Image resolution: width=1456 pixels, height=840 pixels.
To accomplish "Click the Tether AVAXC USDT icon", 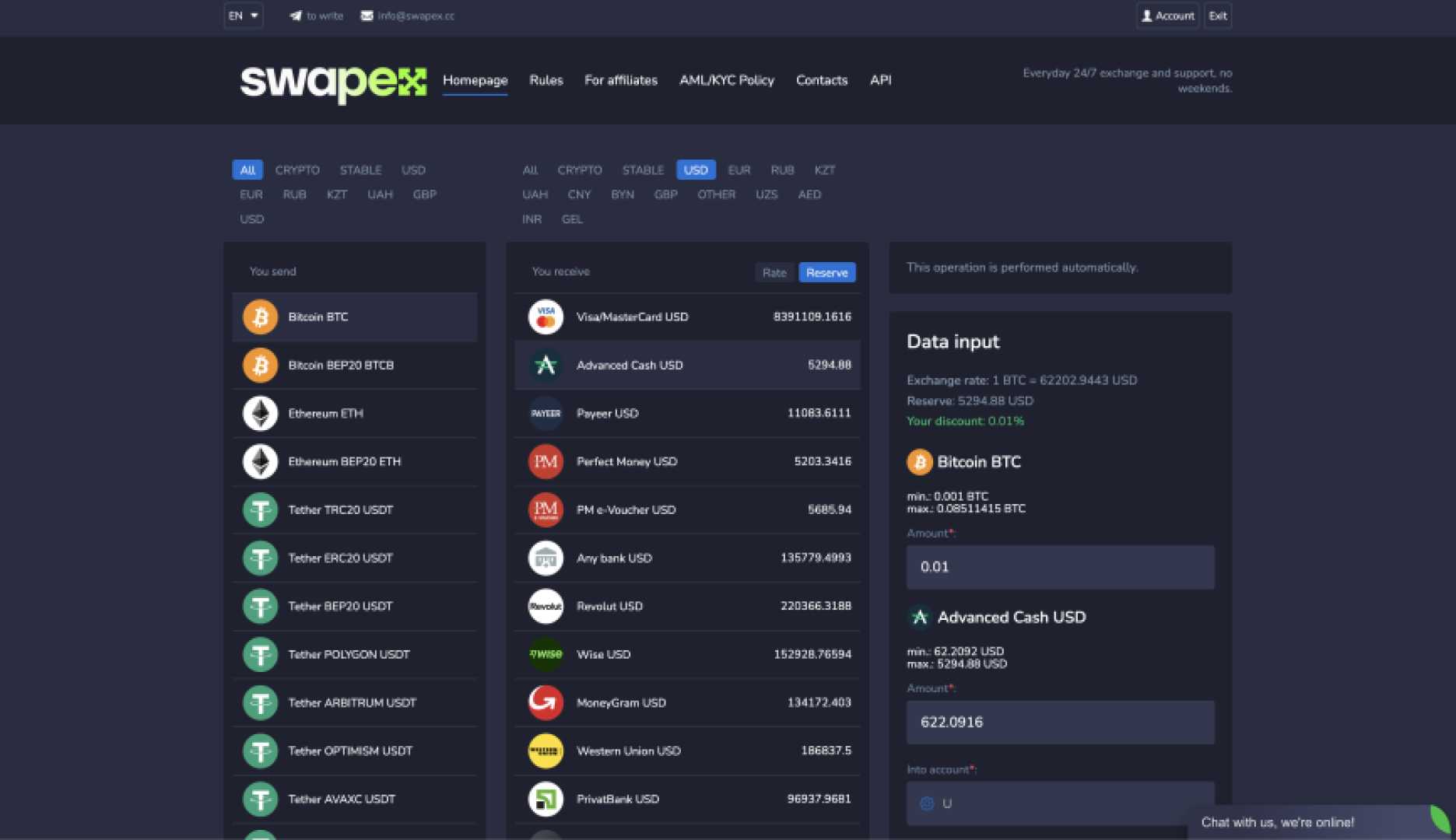I will click(260, 800).
